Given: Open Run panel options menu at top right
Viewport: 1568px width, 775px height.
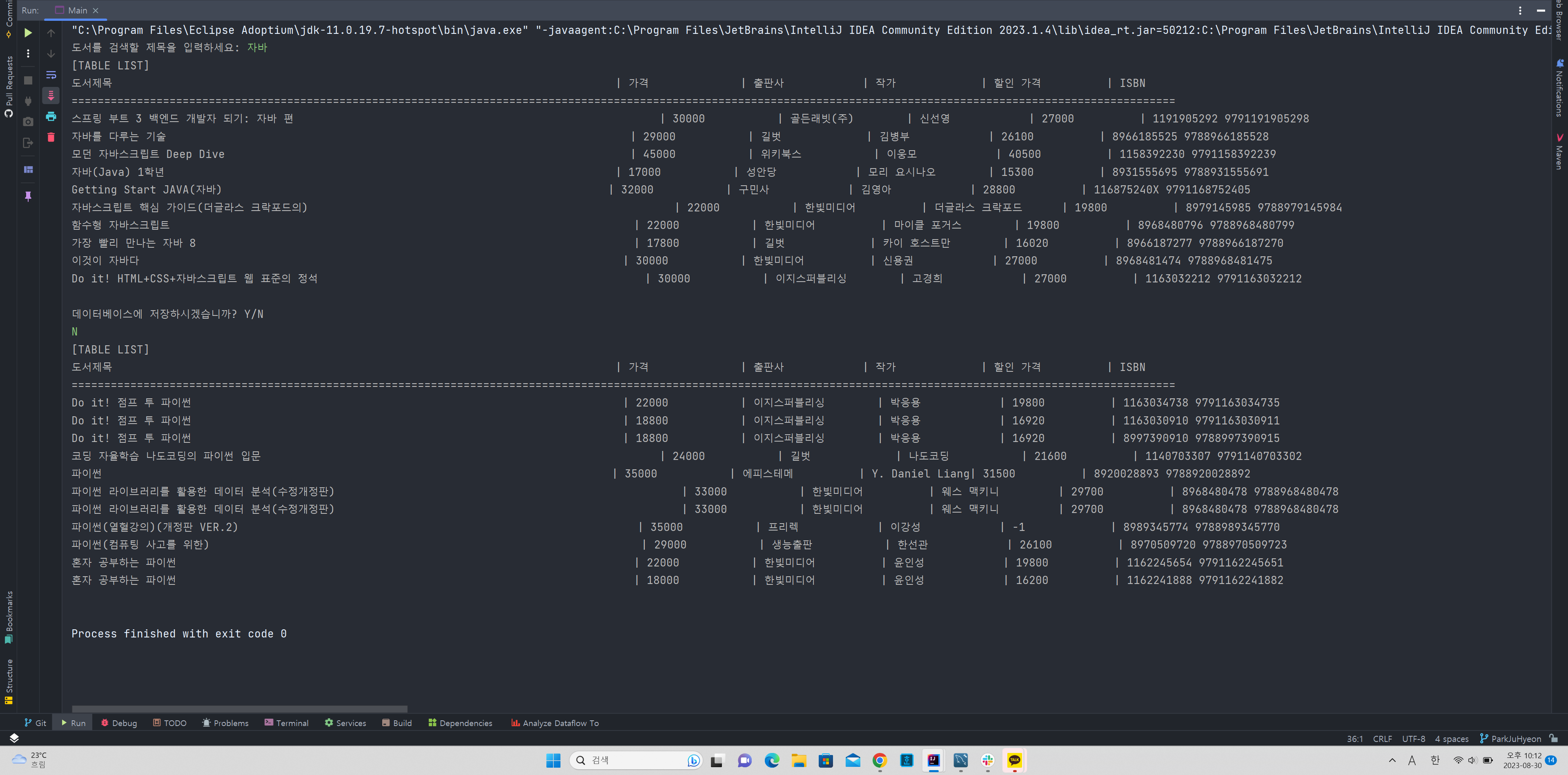Looking at the screenshot, I should click(x=1520, y=10).
